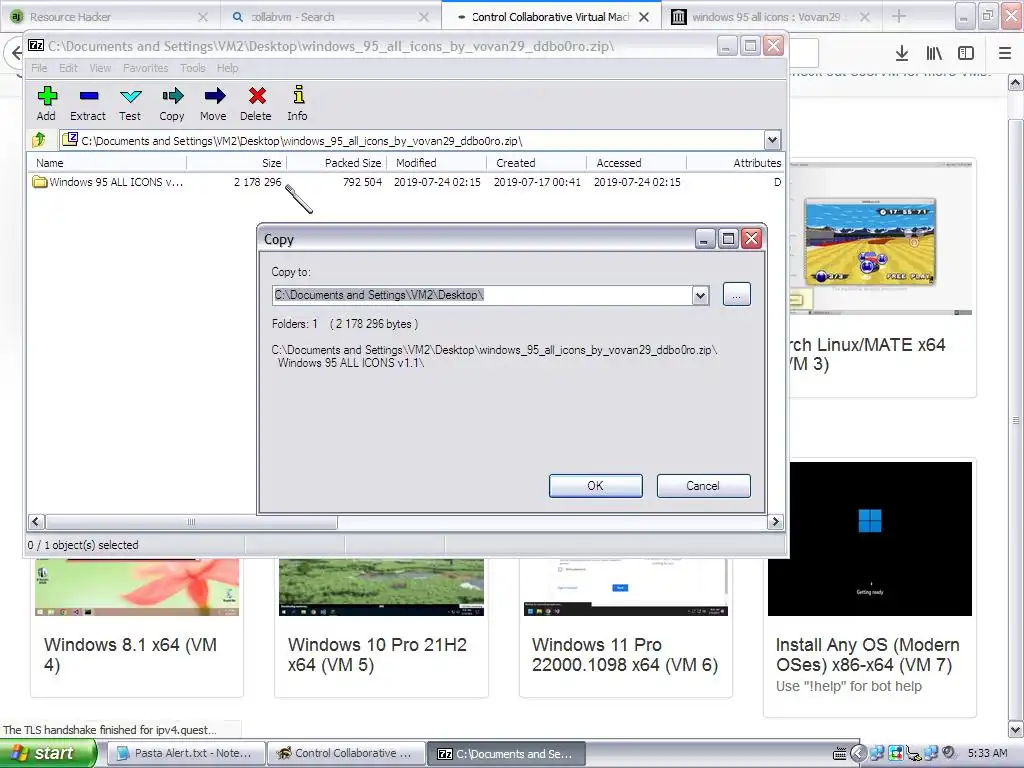
Task: Open the View menu in 7-Zip
Action: (100, 68)
